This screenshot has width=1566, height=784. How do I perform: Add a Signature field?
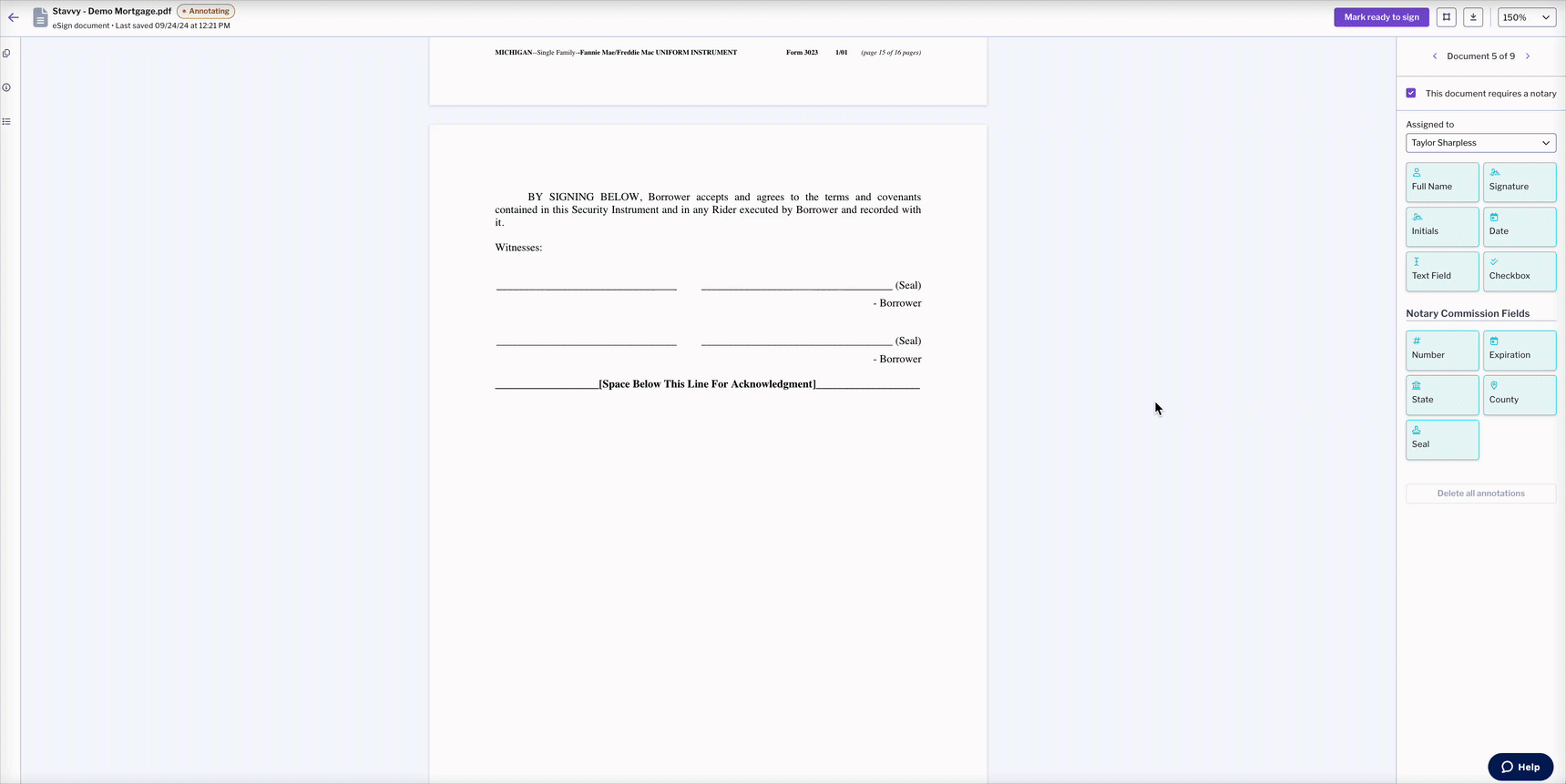tap(1520, 182)
